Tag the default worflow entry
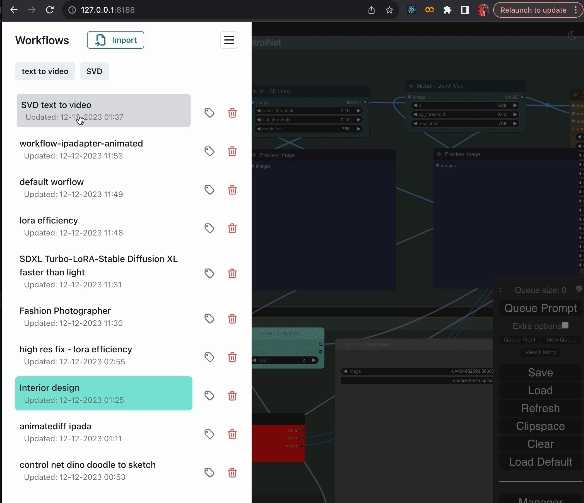The height and width of the screenshot is (503, 584). point(209,190)
